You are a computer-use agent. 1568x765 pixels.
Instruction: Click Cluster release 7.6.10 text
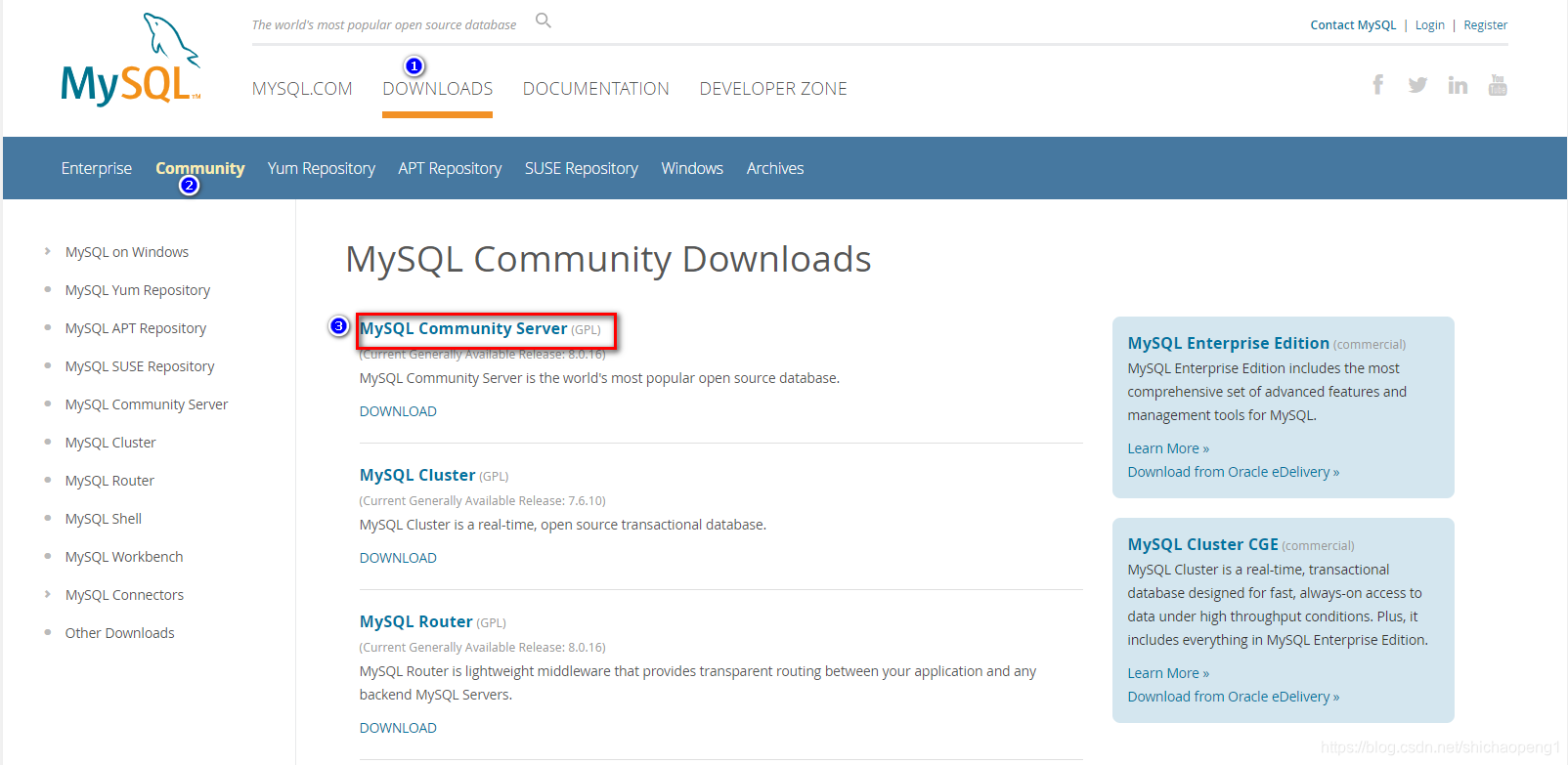483,501
